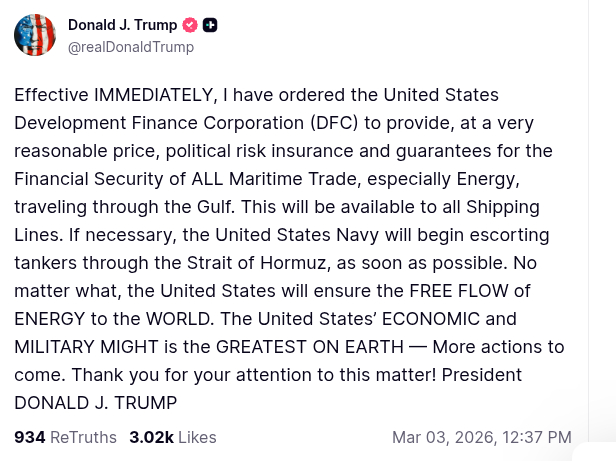Open the @realDonaldTrump handle link
This screenshot has width=616, height=461.
(x=131, y=47)
